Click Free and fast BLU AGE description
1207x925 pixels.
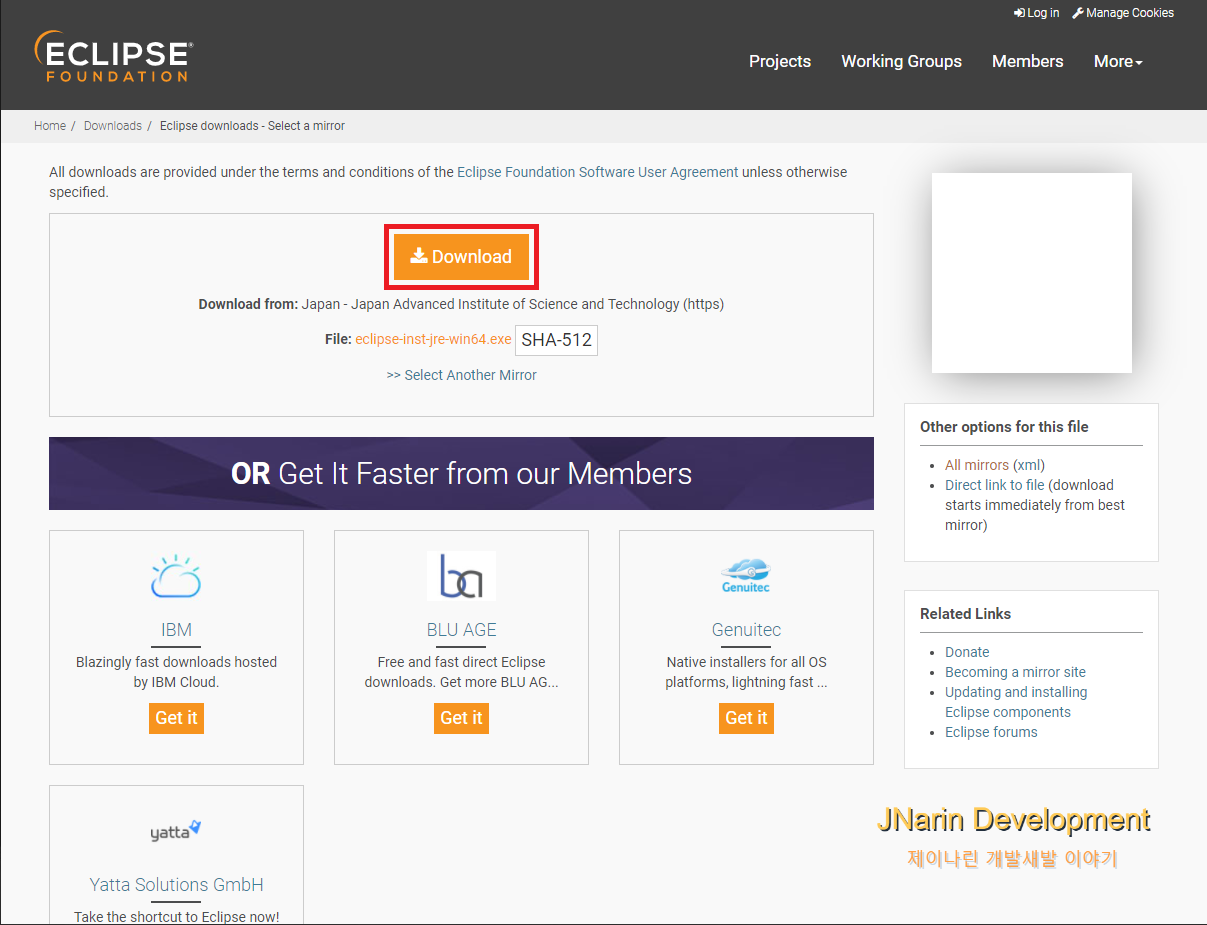[461, 672]
